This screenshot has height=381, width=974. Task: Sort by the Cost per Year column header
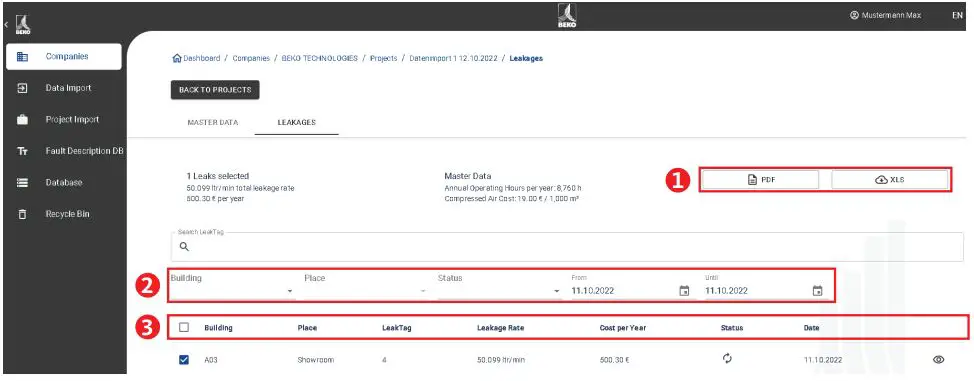(622, 328)
